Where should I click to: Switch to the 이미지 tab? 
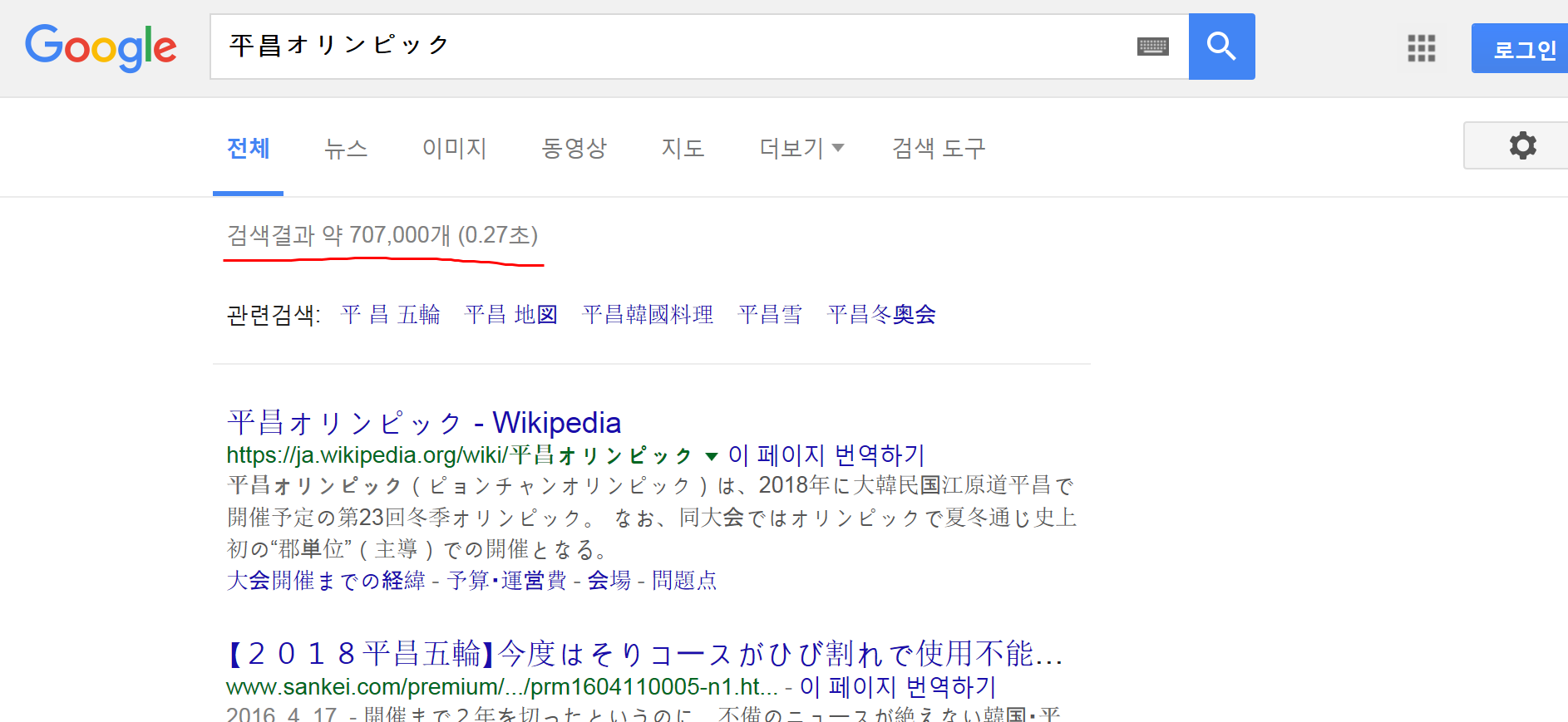pos(454,149)
